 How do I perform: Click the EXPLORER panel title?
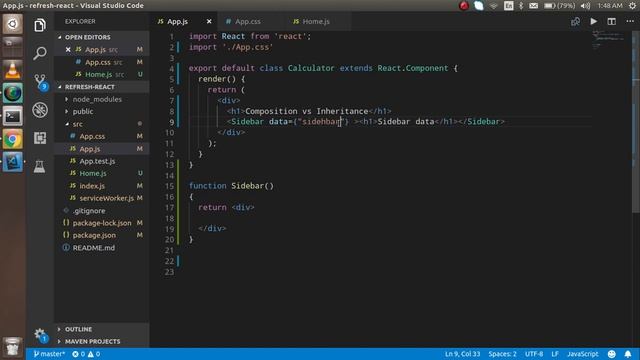pos(80,21)
